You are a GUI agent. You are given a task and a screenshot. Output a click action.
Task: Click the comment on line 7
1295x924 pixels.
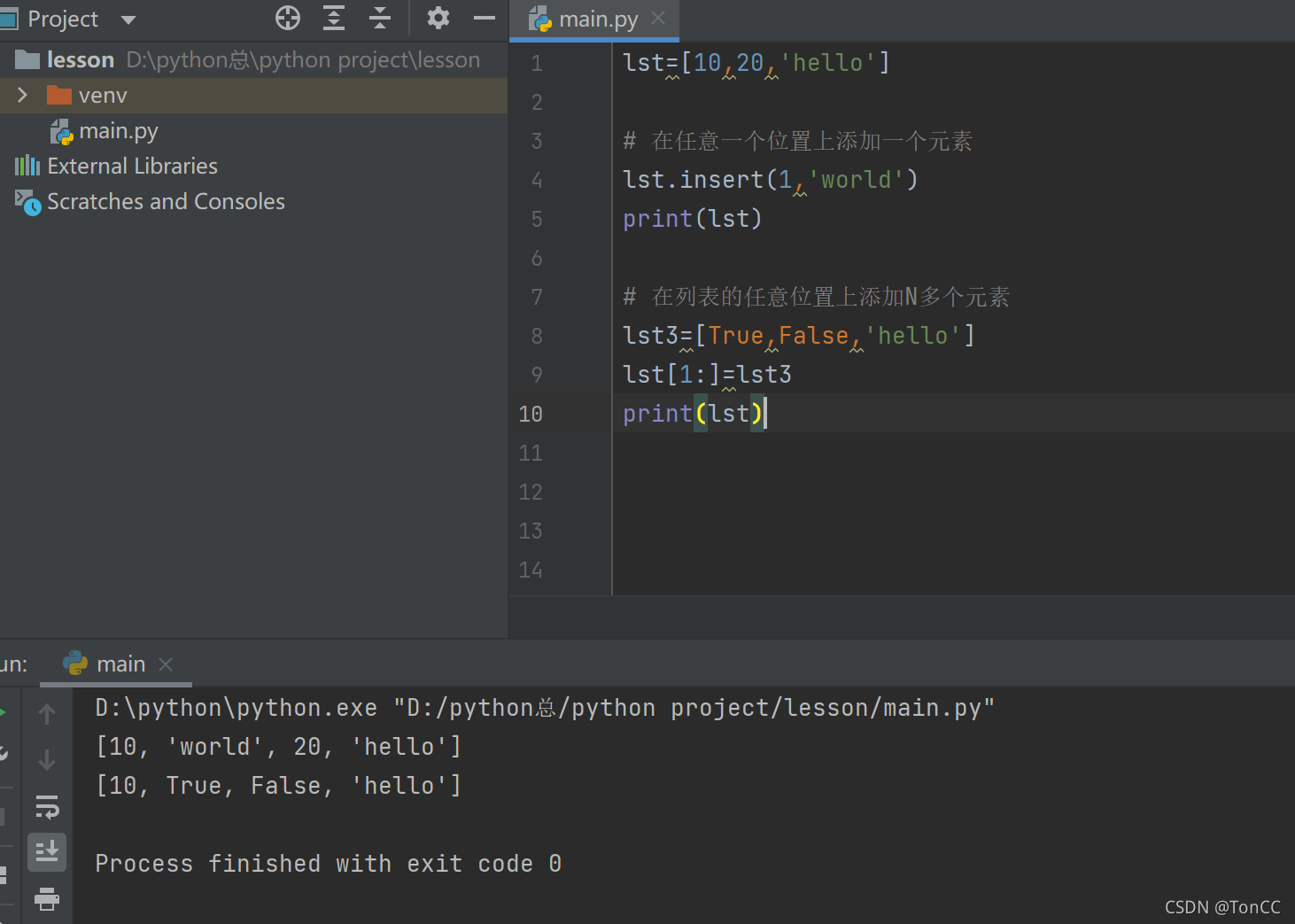pos(816,297)
